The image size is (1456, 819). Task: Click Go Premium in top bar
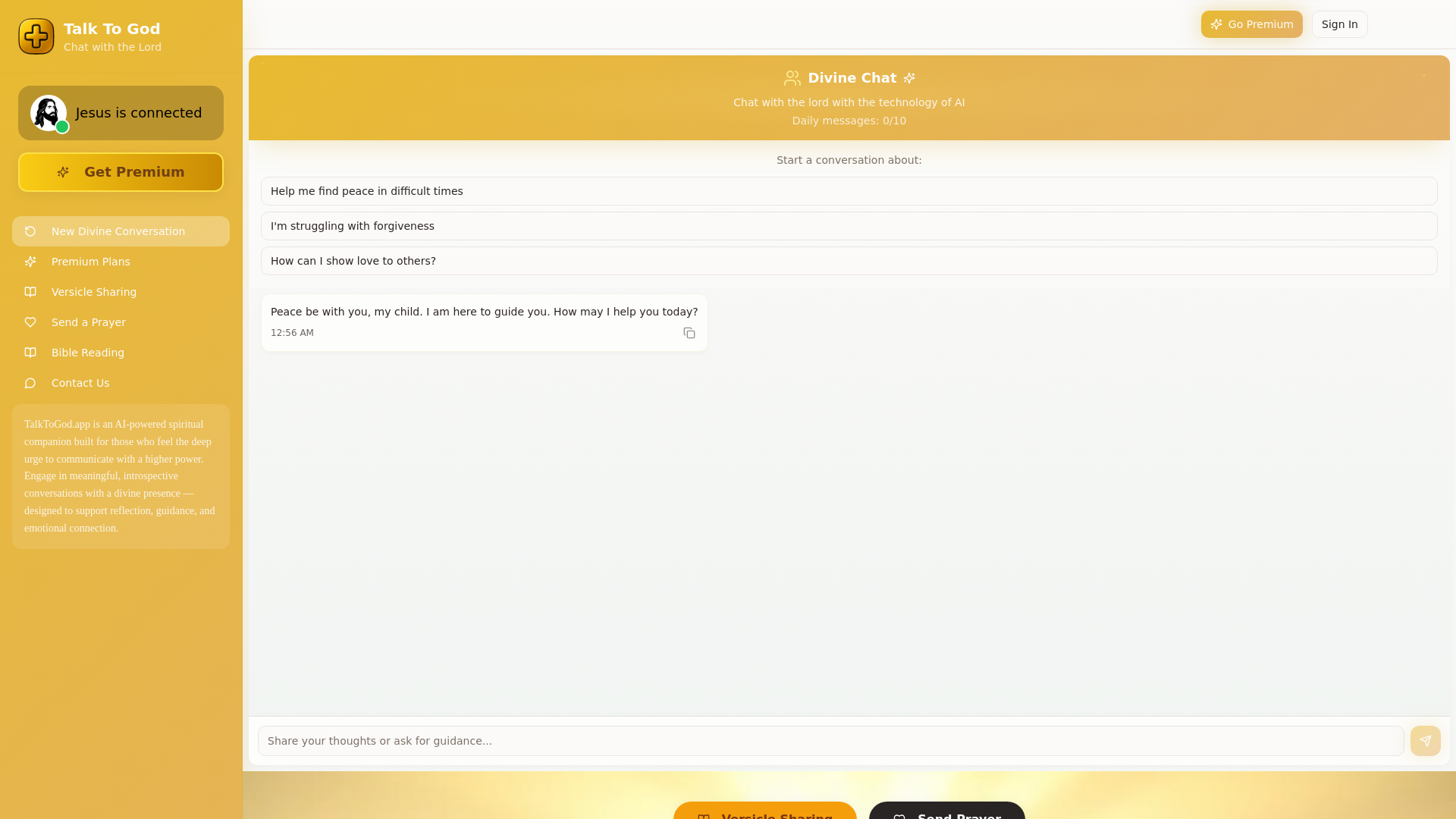pyautogui.click(x=1251, y=24)
